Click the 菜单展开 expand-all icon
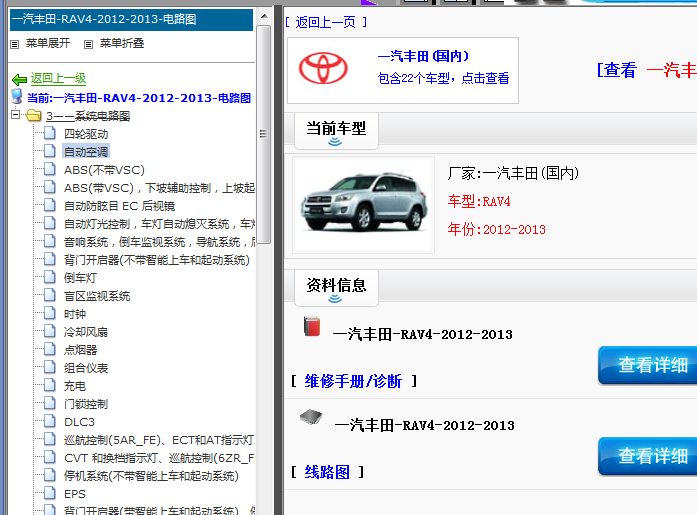 pos(15,44)
